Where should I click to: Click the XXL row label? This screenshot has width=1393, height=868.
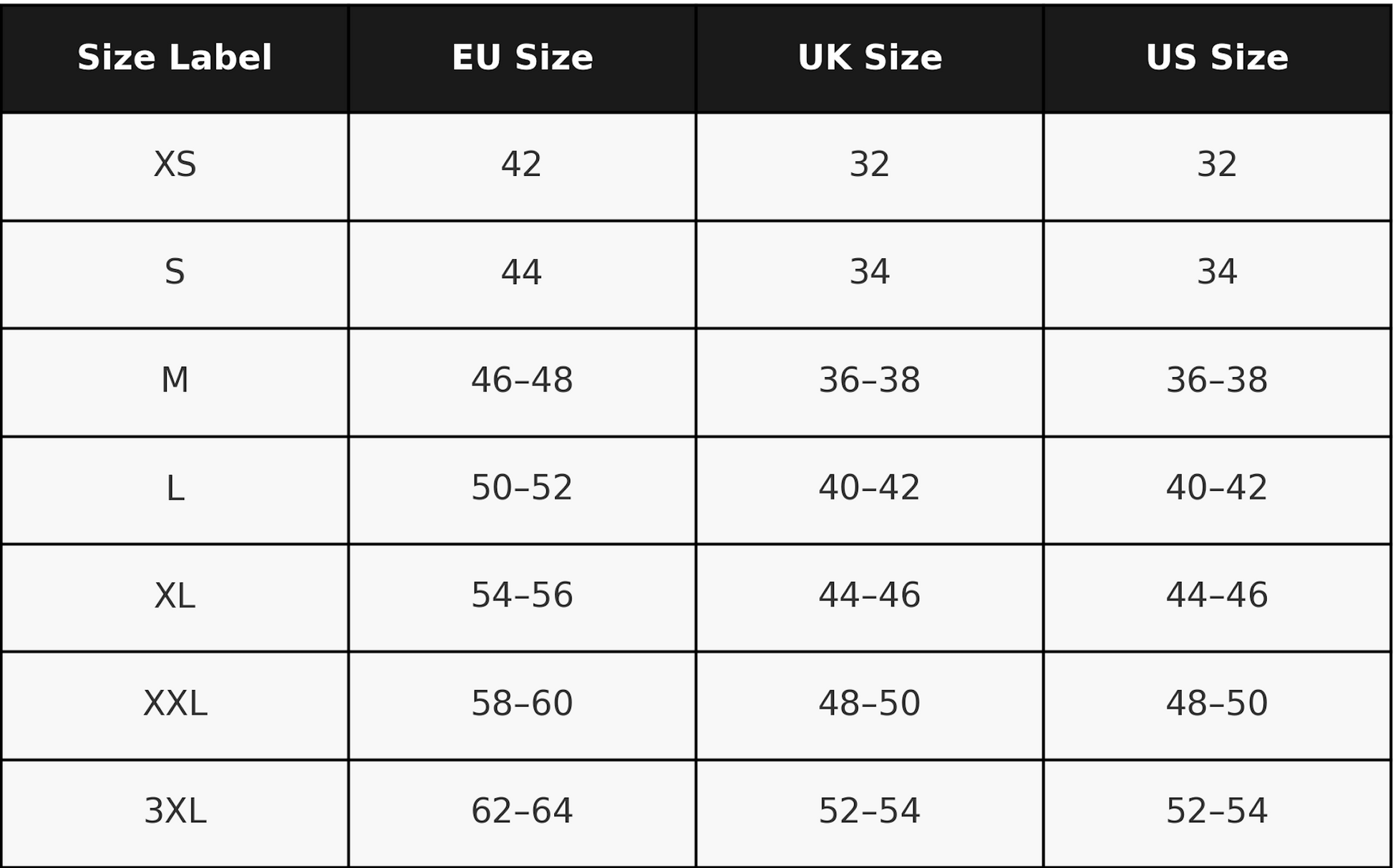pyautogui.click(x=175, y=706)
